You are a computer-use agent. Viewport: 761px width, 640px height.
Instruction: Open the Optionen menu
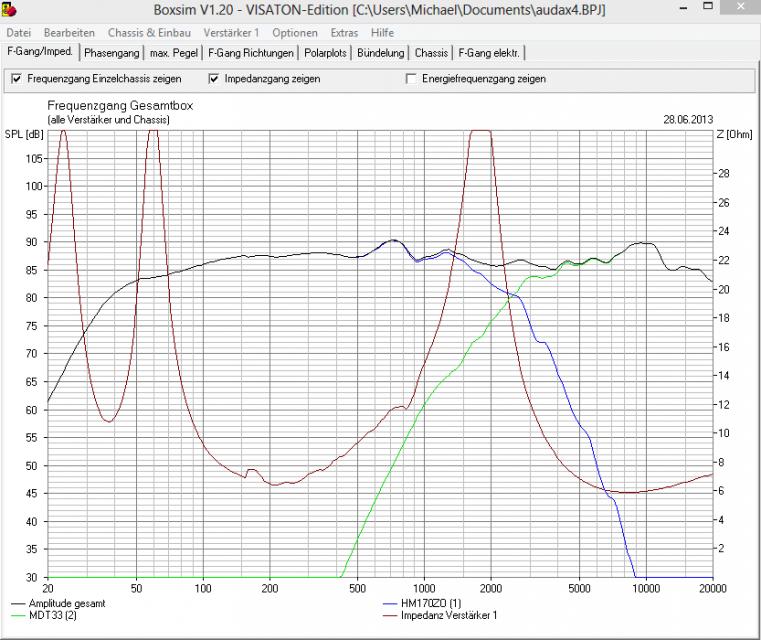(x=295, y=33)
